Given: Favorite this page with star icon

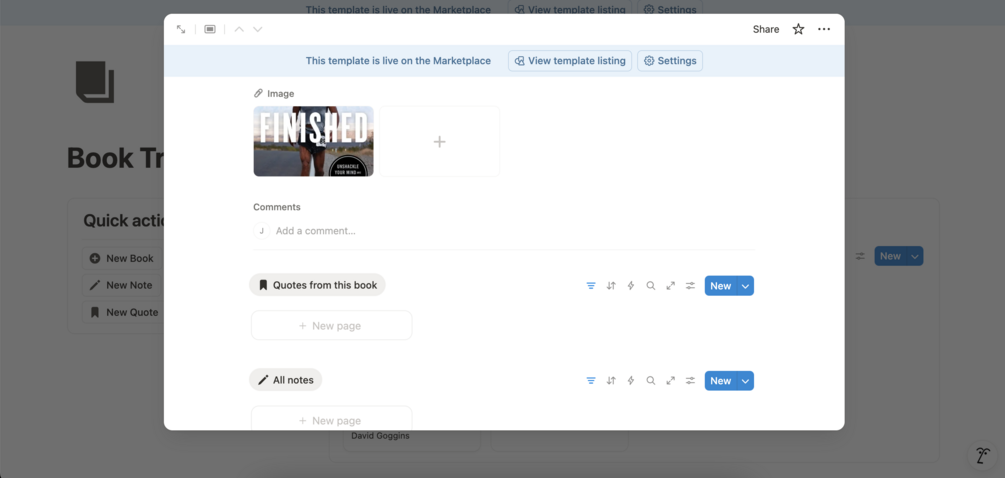Looking at the screenshot, I should (798, 29).
